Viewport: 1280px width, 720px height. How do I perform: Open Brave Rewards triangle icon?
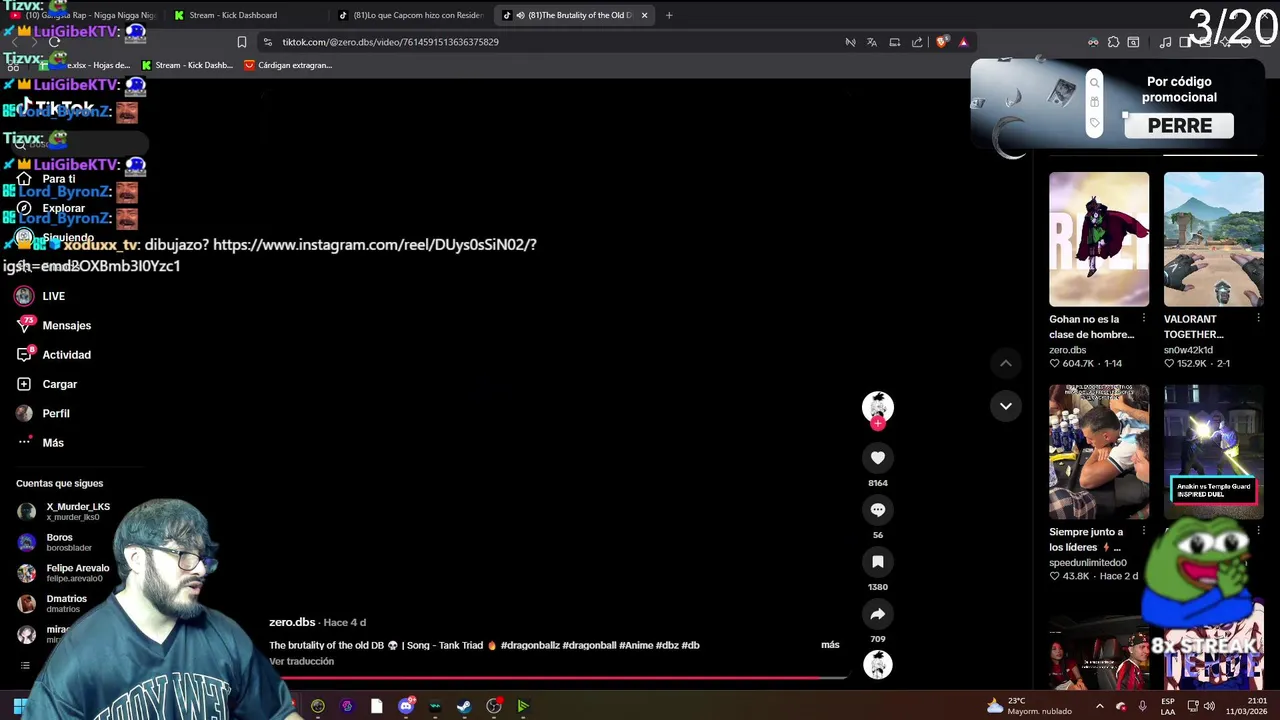(x=963, y=42)
